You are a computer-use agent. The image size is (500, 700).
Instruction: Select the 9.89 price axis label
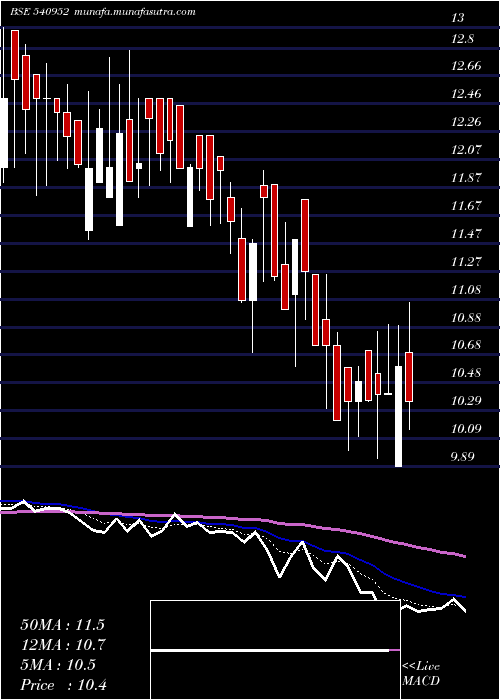click(462, 457)
